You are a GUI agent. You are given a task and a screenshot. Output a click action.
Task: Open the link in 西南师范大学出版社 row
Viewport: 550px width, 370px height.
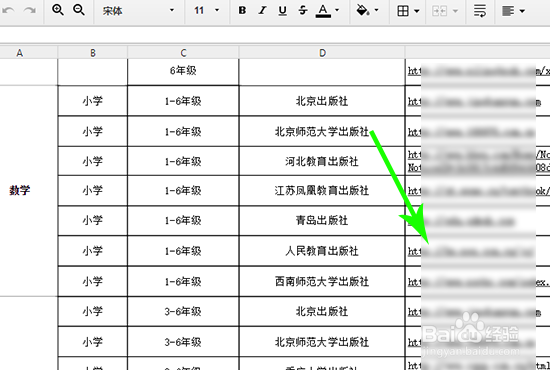[x=478, y=282]
